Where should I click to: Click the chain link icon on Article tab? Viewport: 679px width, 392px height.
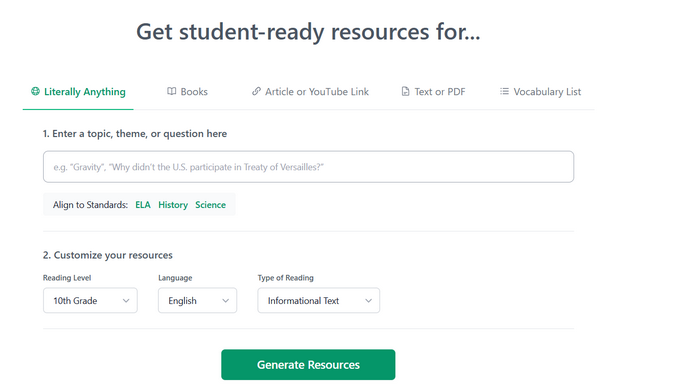pos(256,91)
